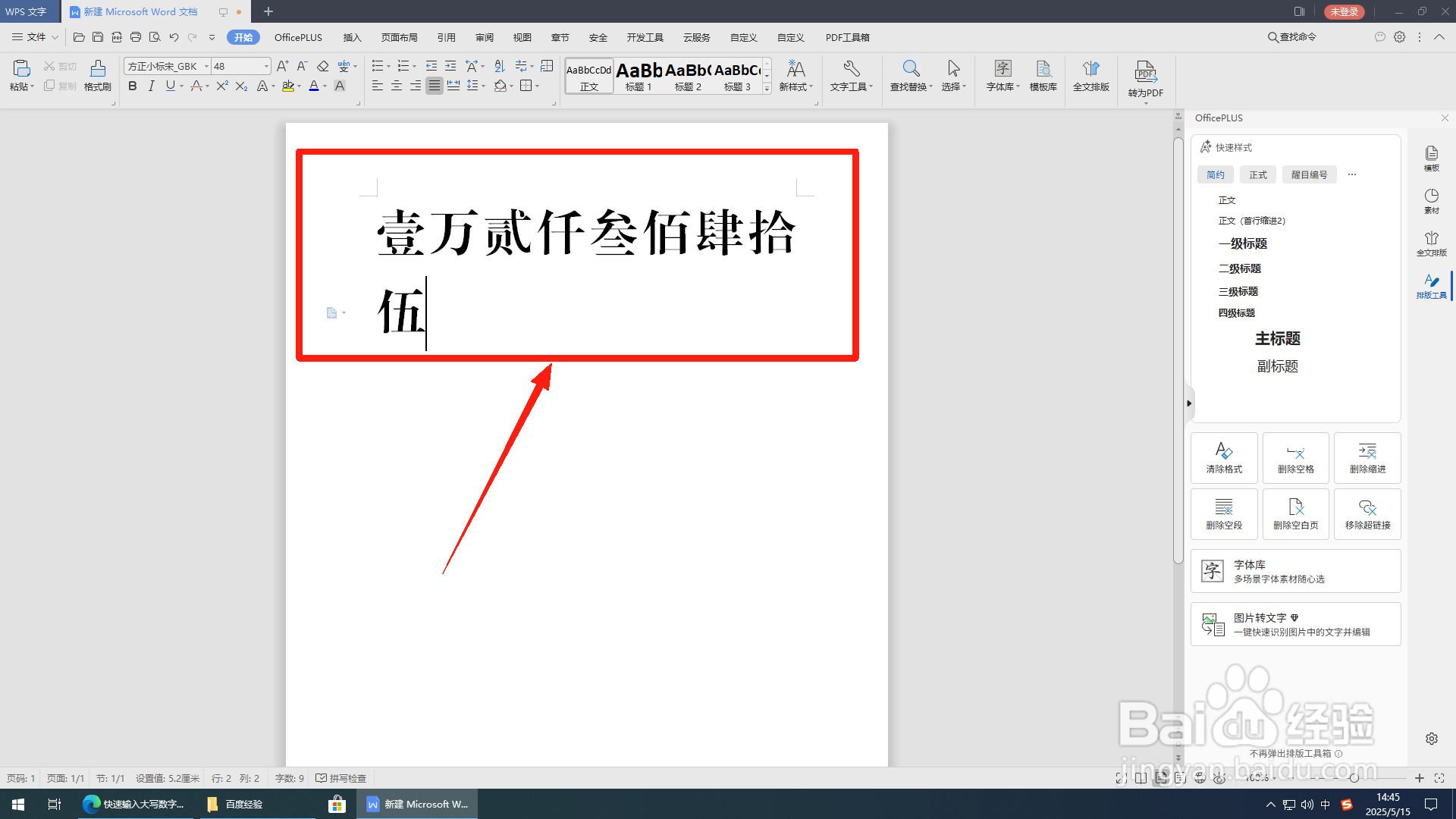Click the 全文排版 full-text layout icon
Screen dimensions: 1456x819
[1090, 76]
